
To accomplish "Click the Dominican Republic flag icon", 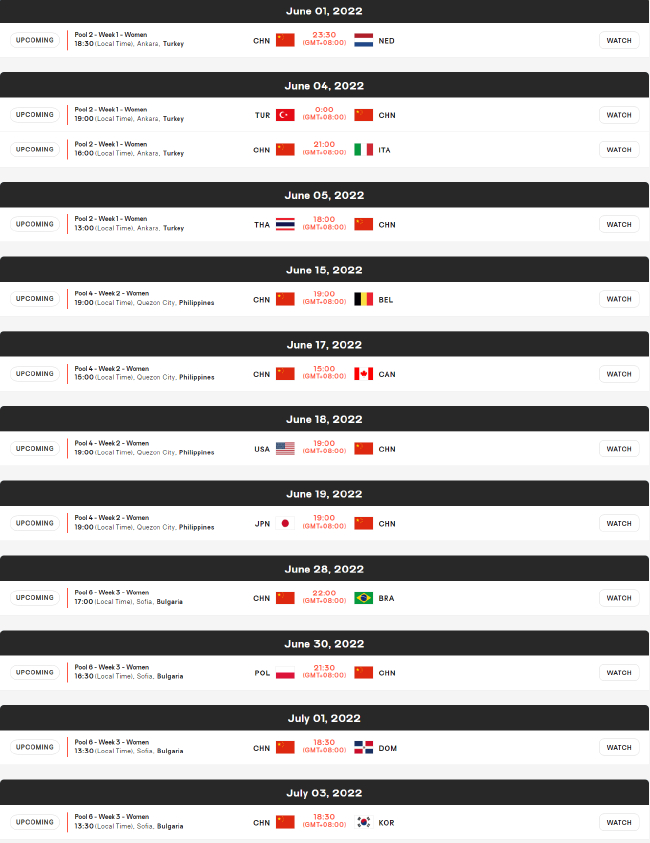I will coord(363,747).
